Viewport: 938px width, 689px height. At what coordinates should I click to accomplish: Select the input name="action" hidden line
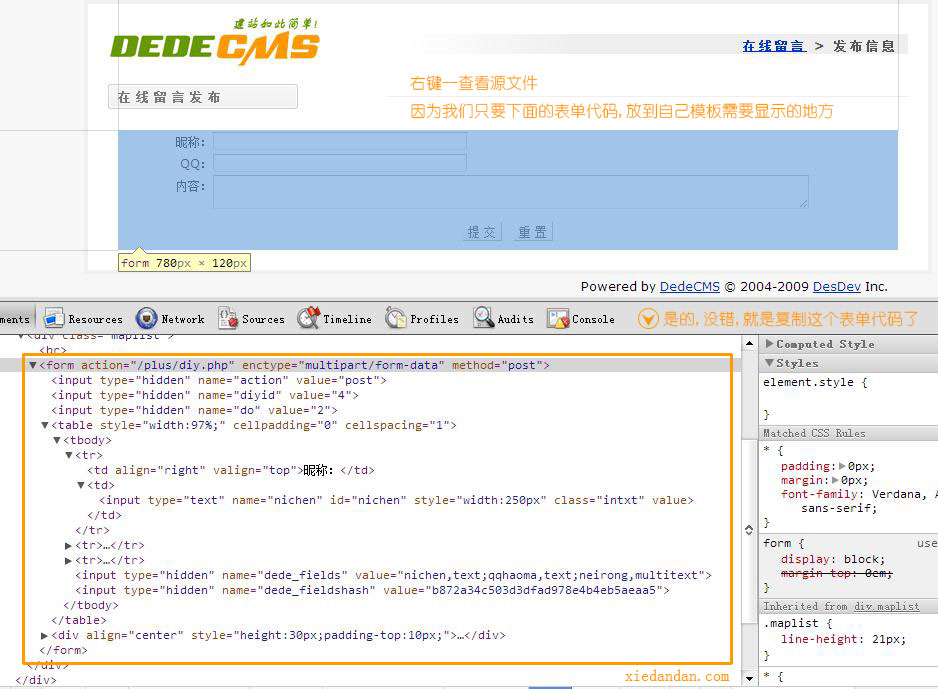(x=219, y=380)
